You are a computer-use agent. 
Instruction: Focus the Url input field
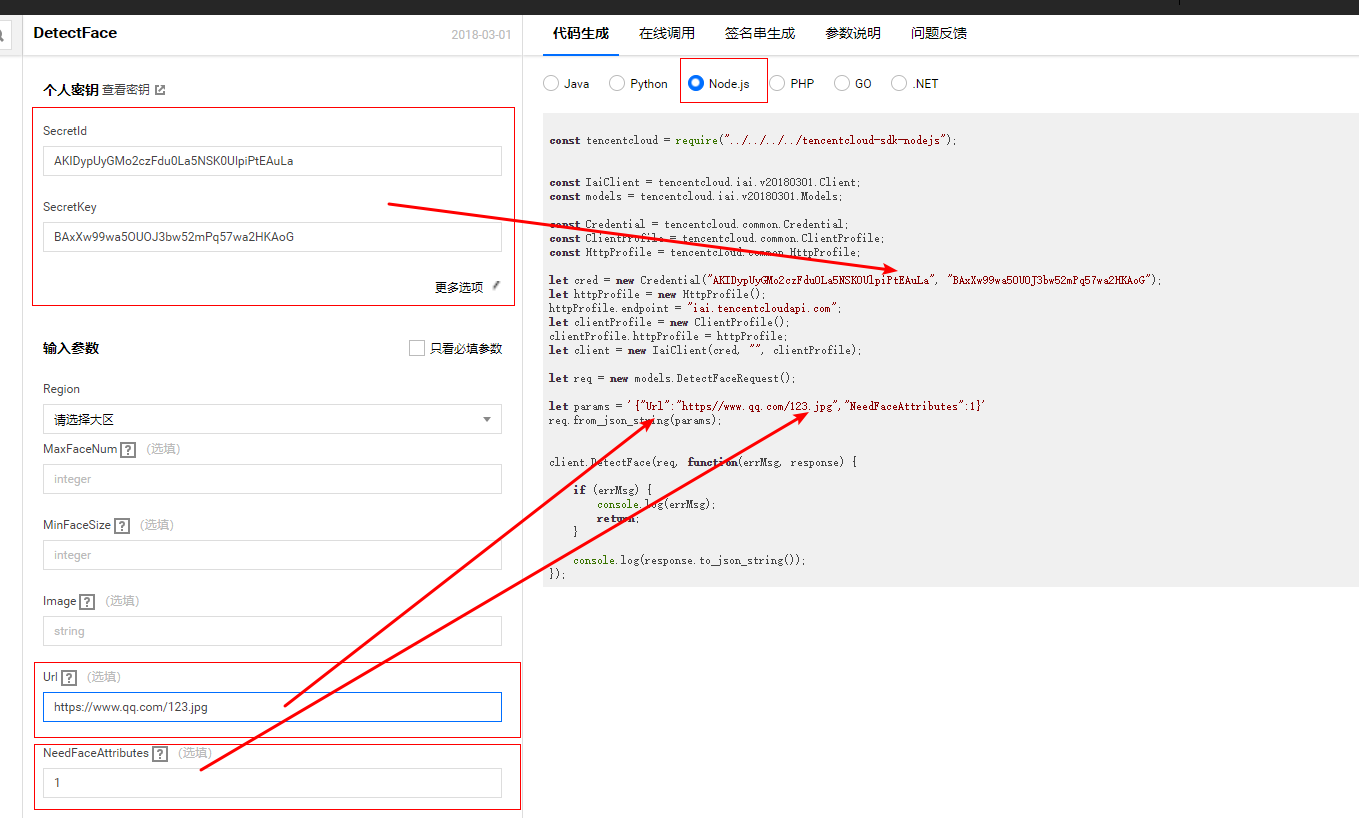click(272, 707)
